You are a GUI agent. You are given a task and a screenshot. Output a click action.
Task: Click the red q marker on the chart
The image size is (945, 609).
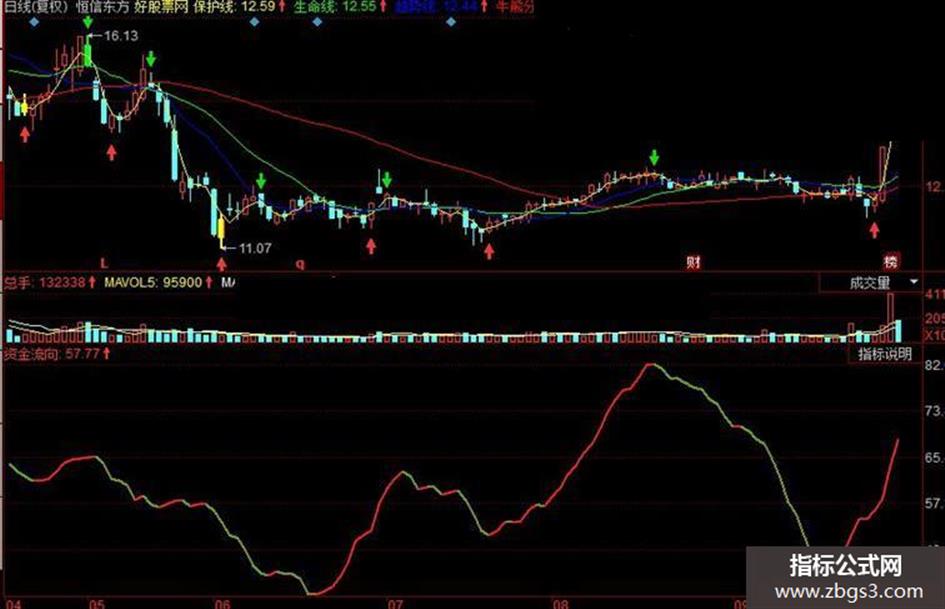pos(300,263)
